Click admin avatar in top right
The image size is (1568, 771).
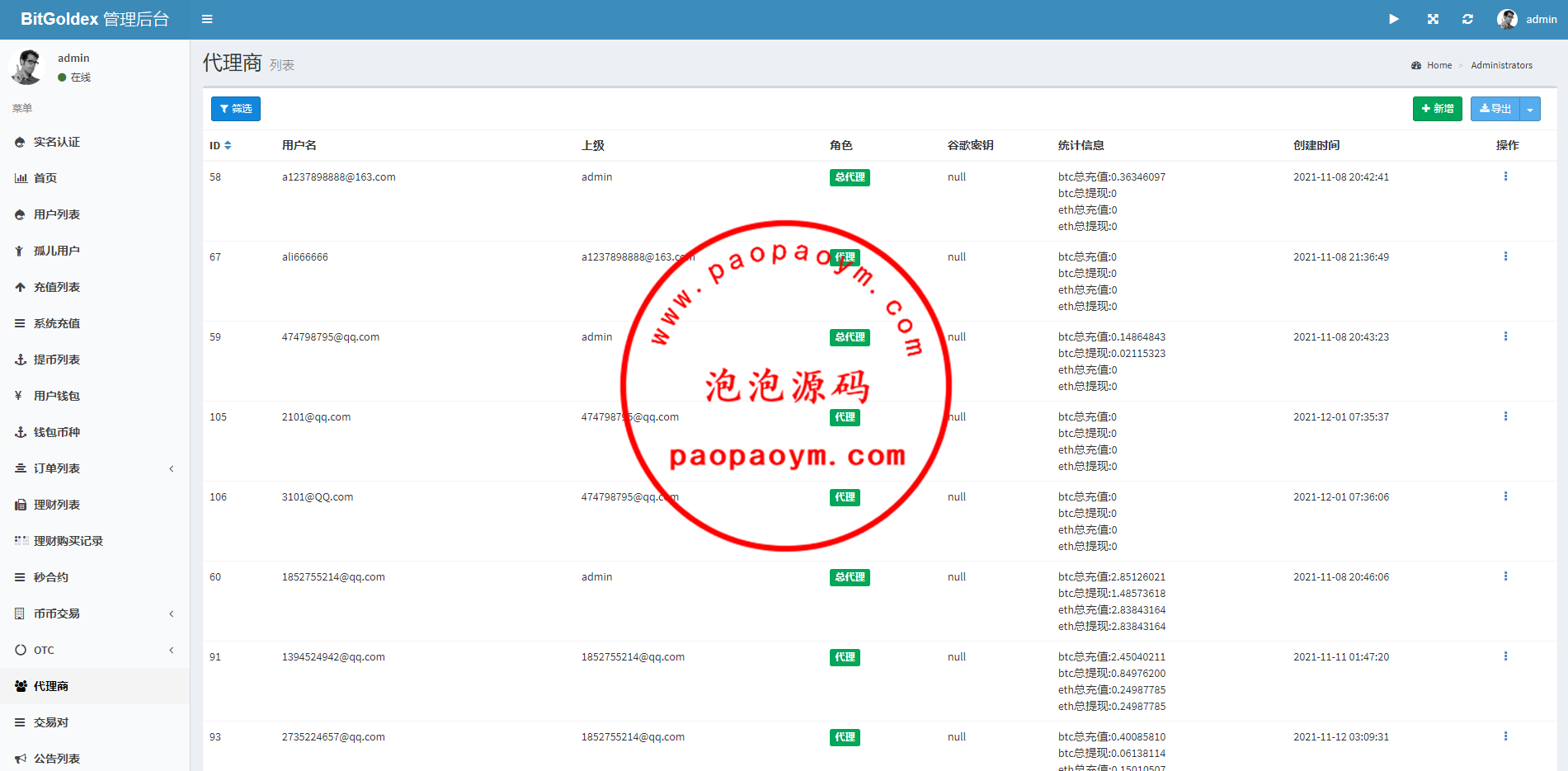[x=1507, y=19]
